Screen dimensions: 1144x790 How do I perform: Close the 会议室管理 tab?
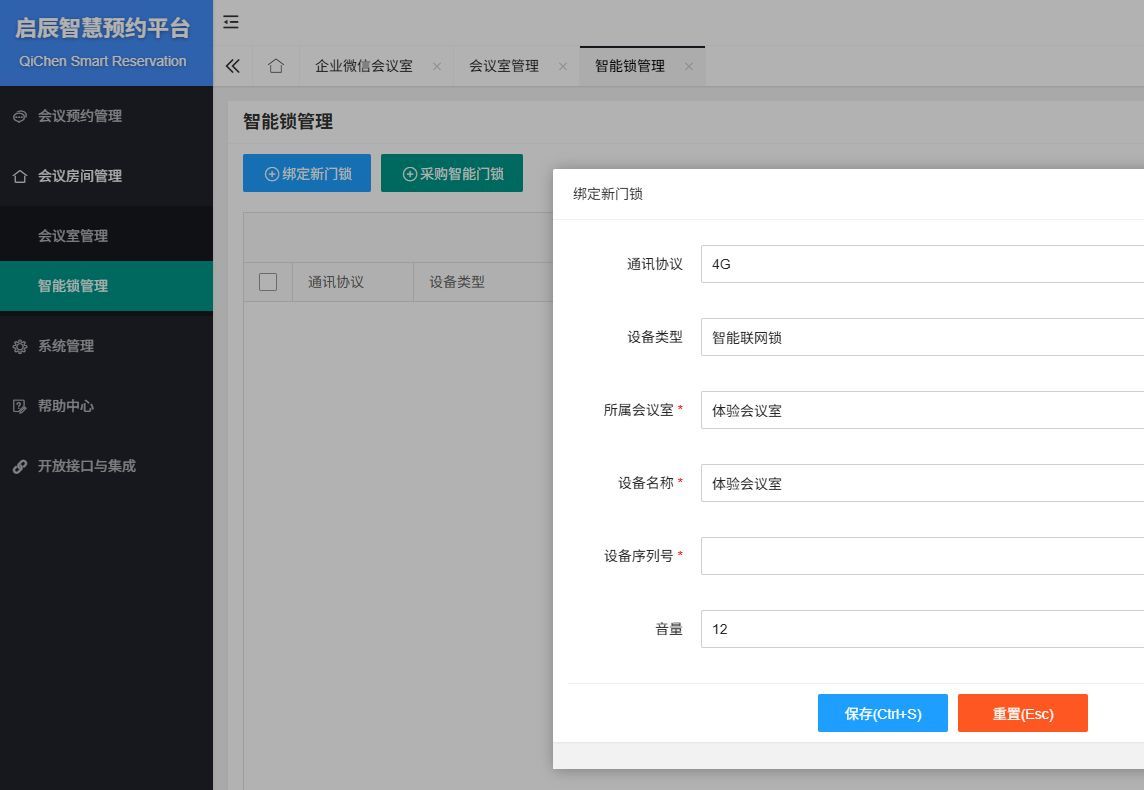pyautogui.click(x=563, y=66)
